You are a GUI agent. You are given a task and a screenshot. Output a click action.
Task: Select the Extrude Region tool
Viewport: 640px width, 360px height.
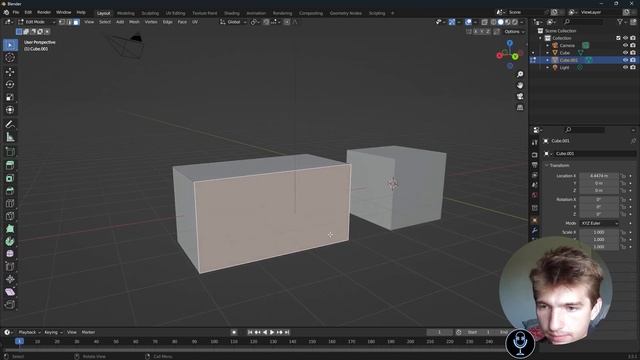(x=10, y=165)
